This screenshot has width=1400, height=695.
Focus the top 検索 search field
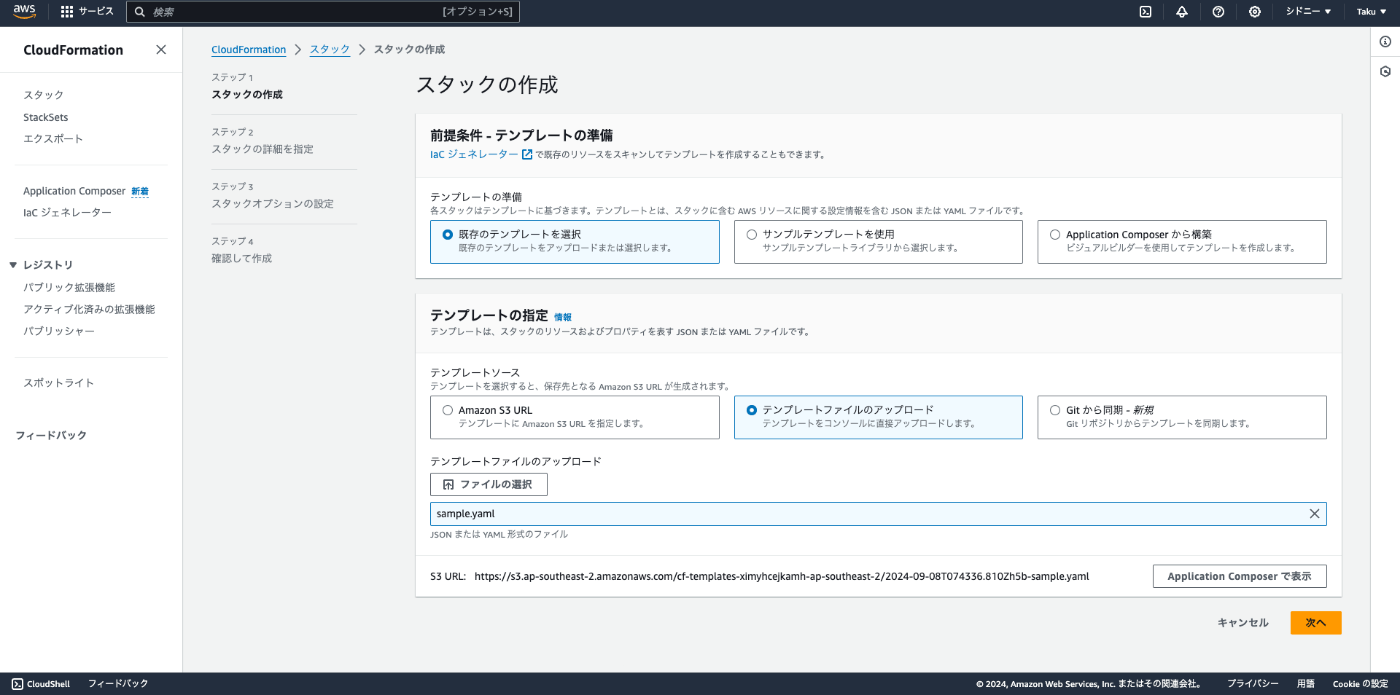click(x=323, y=12)
